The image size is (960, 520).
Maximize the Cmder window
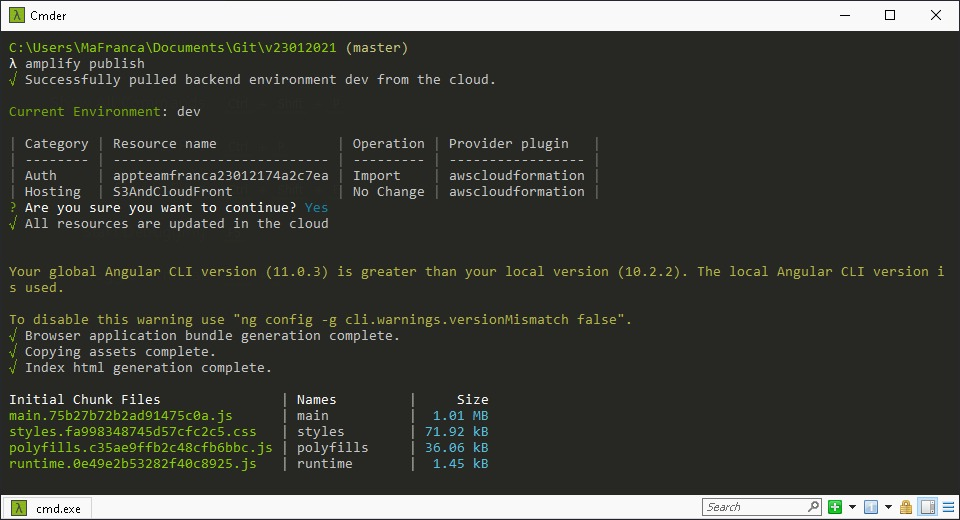pyautogui.click(x=890, y=15)
